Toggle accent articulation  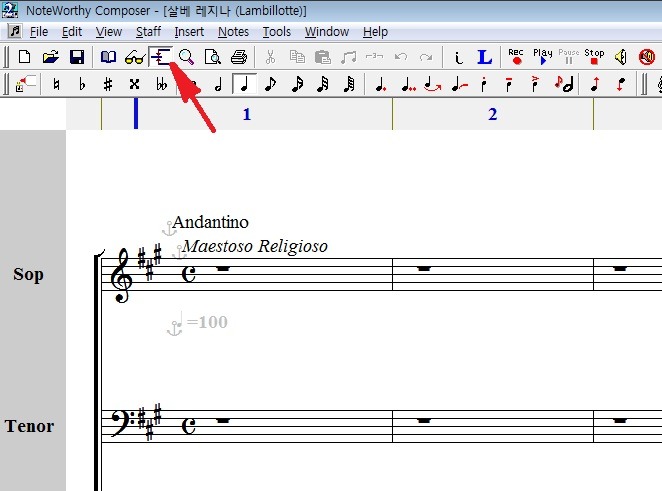click(x=535, y=84)
